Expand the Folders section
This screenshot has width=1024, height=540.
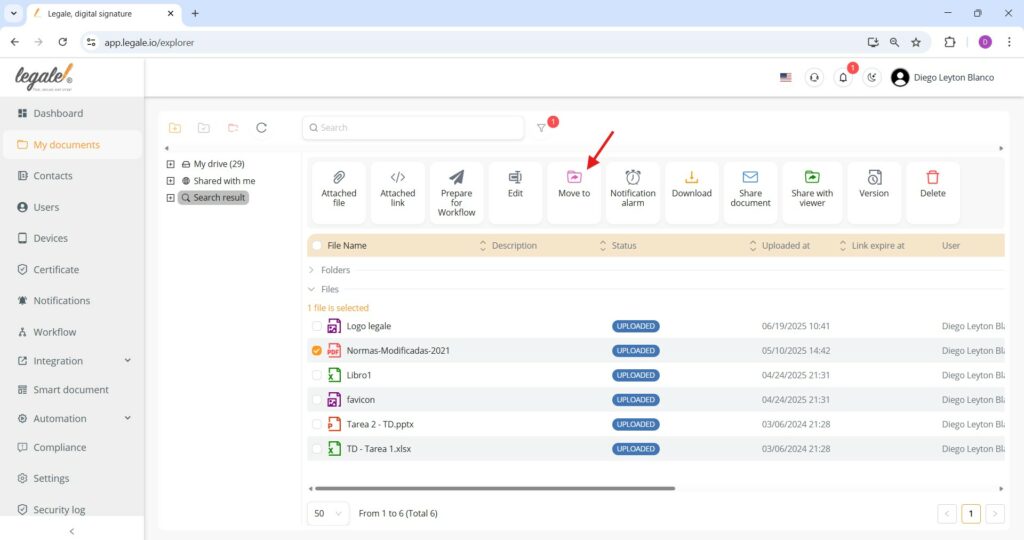[x=312, y=270]
